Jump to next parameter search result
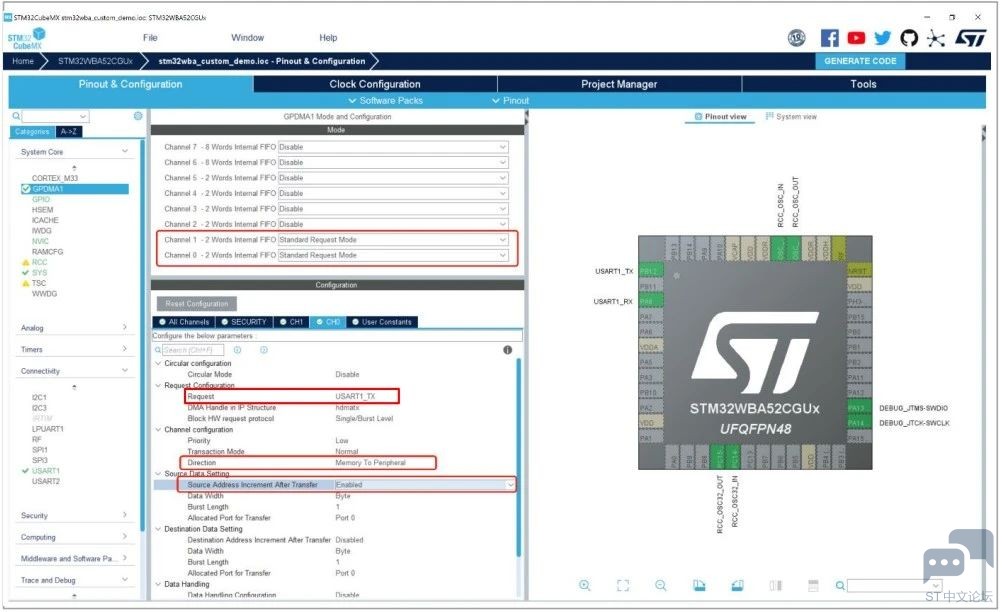1002x612 pixels. click(x=264, y=350)
